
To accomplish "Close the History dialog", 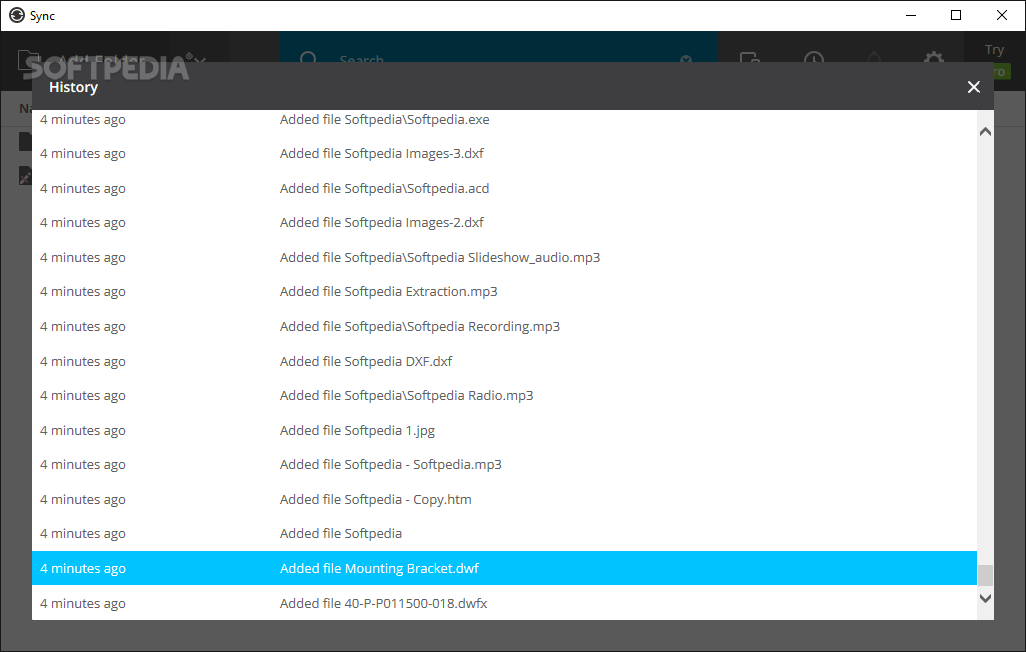I will pos(974,87).
